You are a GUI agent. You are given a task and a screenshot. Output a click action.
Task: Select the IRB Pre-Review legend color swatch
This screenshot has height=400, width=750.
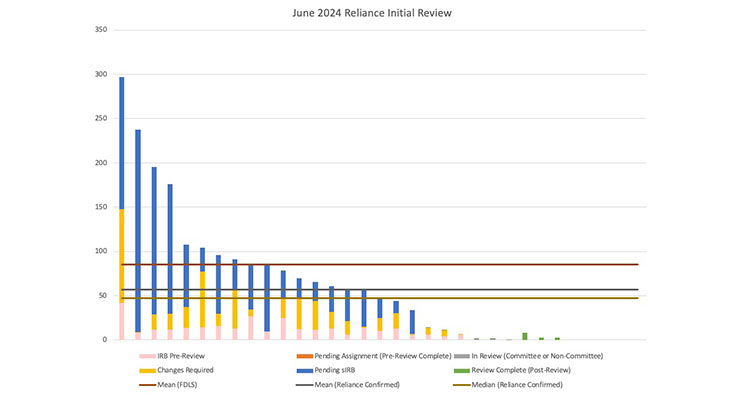pyautogui.click(x=144, y=356)
